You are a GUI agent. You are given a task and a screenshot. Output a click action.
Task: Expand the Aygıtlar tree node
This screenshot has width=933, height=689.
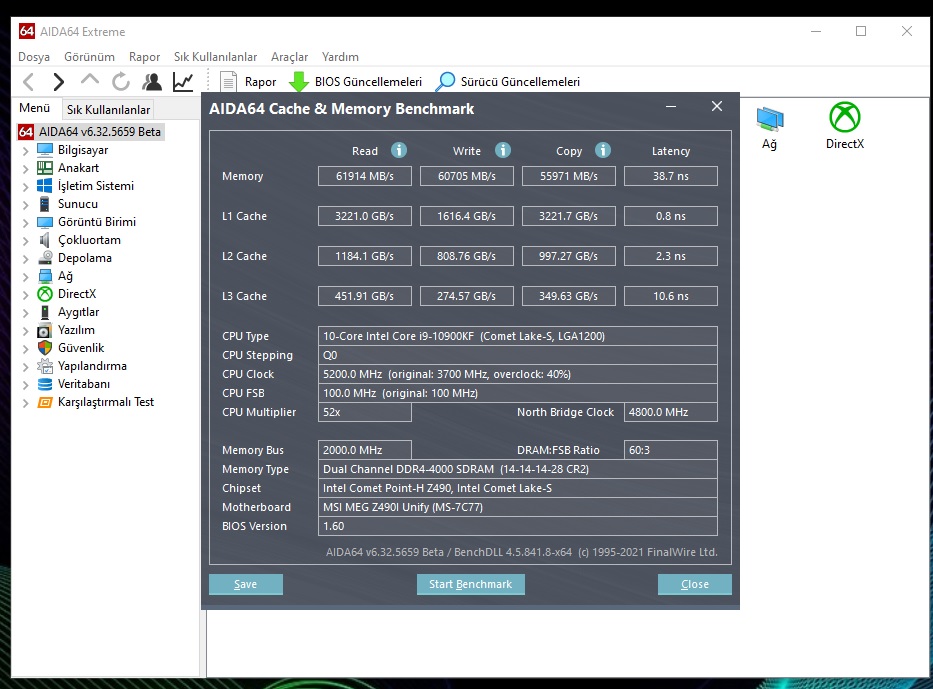point(26,313)
